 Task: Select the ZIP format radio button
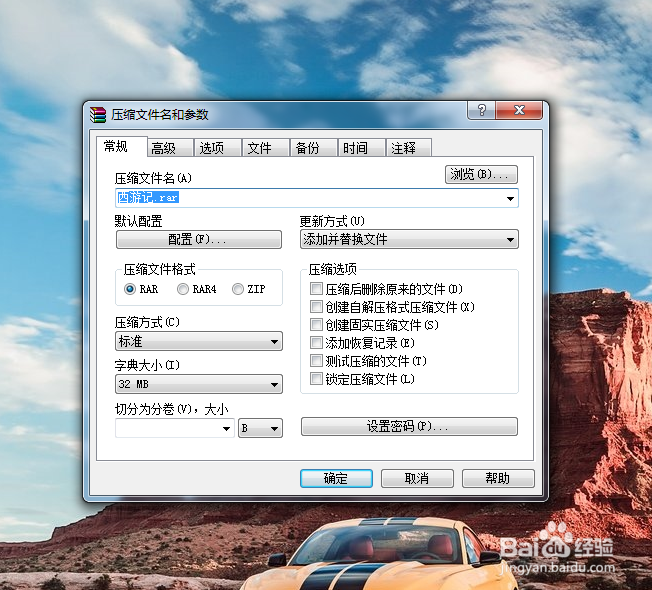tap(238, 289)
